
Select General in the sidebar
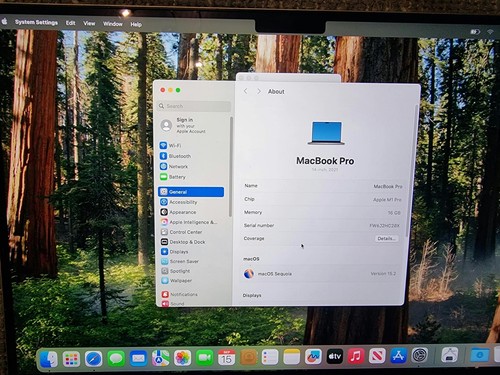(191, 192)
